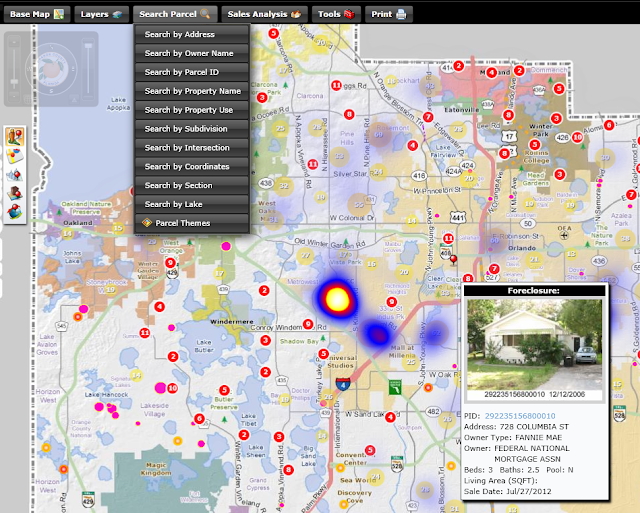The height and width of the screenshot is (513, 640).
Task: Select the globe pin tool
Action: click(15, 212)
